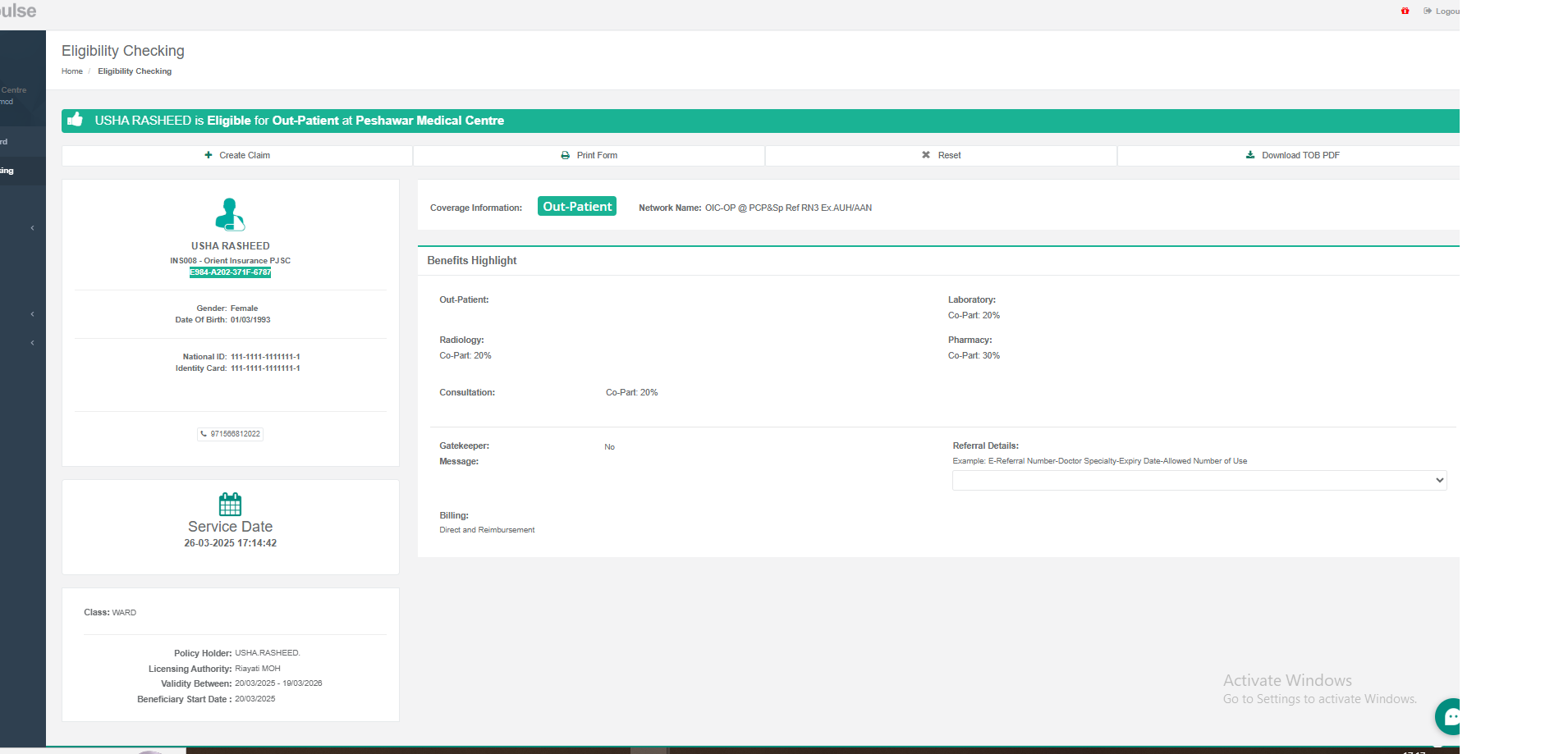
Task: Click the printer icon for Print Form
Action: pos(565,155)
